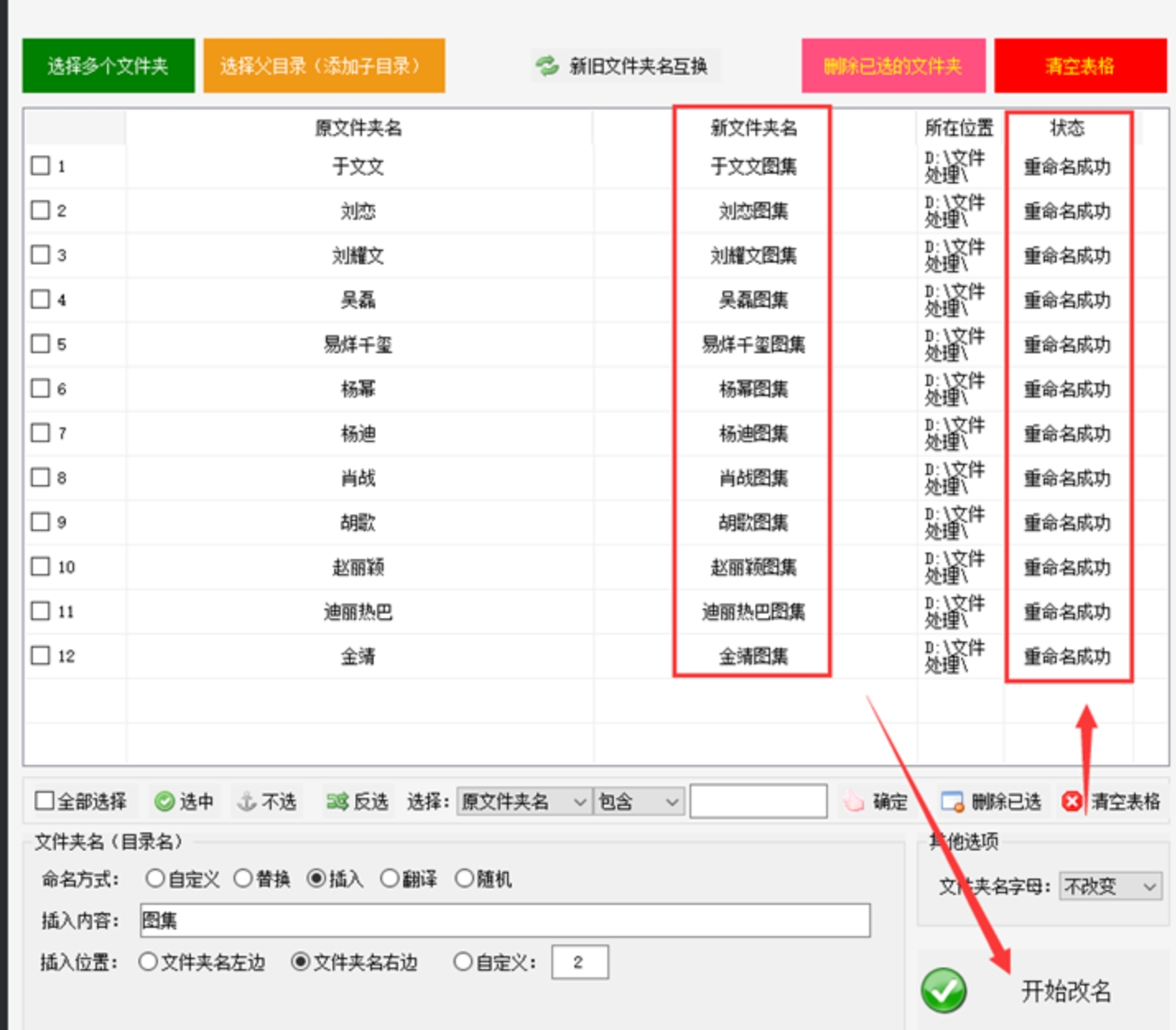Click the 选择多个文件夹 green button
This screenshot has width=1176, height=1030.
pyautogui.click(x=108, y=66)
